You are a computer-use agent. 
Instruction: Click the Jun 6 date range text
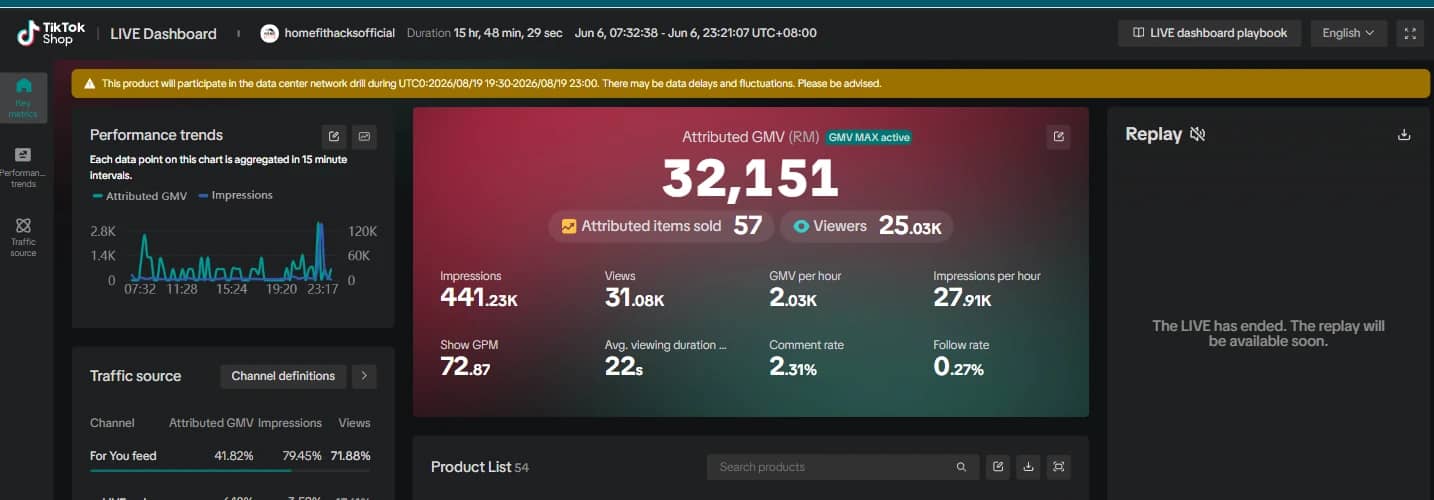click(x=695, y=33)
